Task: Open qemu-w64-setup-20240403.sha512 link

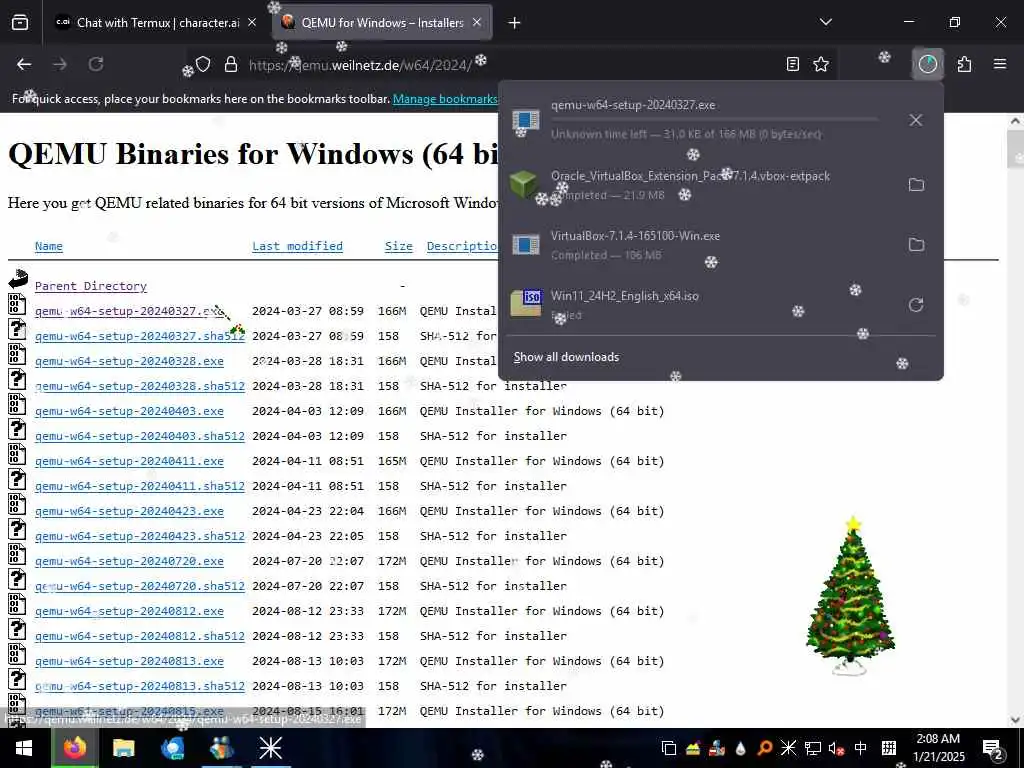Action: [x=140, y=436]
